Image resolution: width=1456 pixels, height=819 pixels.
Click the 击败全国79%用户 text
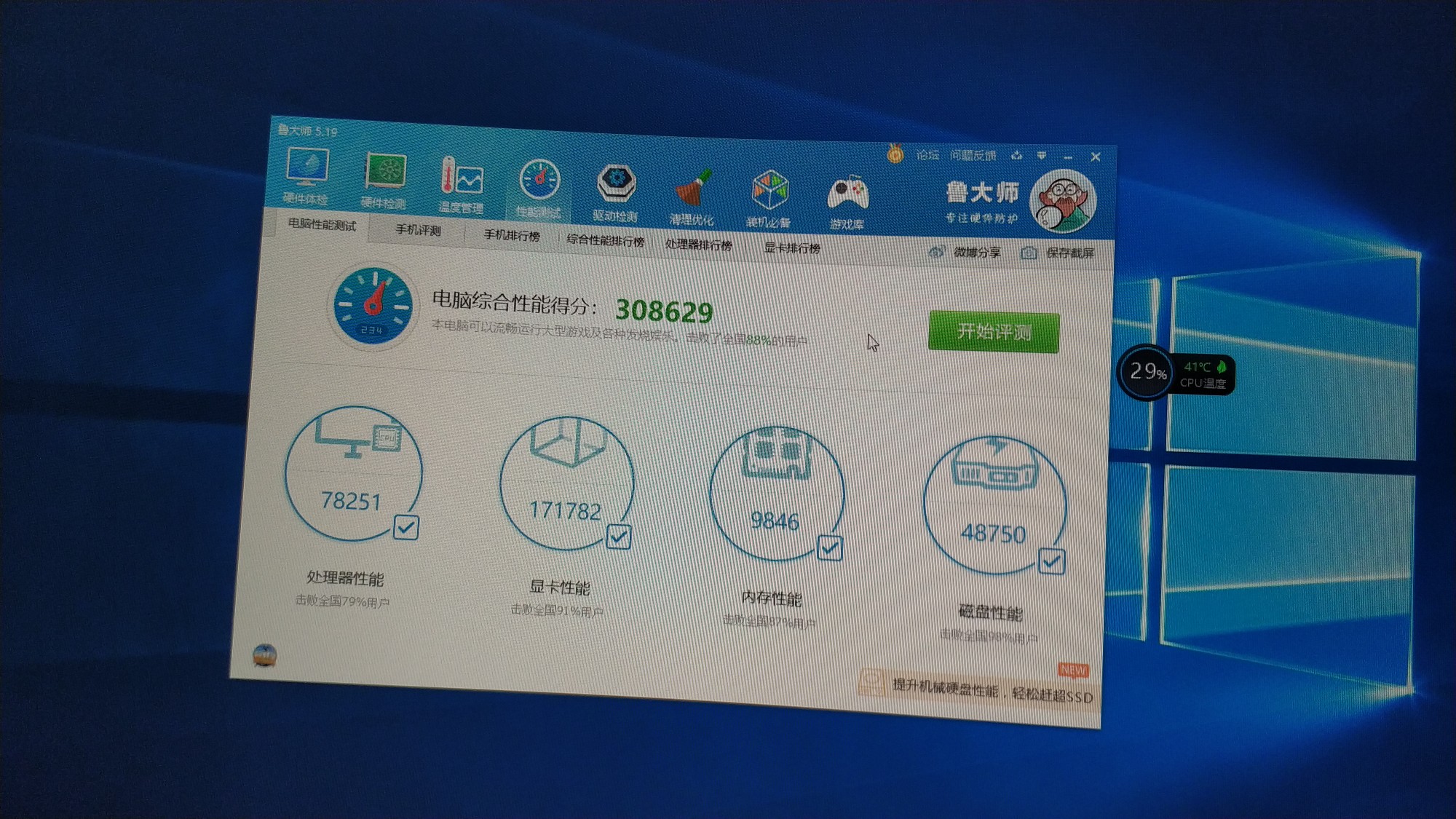[342, 601]
